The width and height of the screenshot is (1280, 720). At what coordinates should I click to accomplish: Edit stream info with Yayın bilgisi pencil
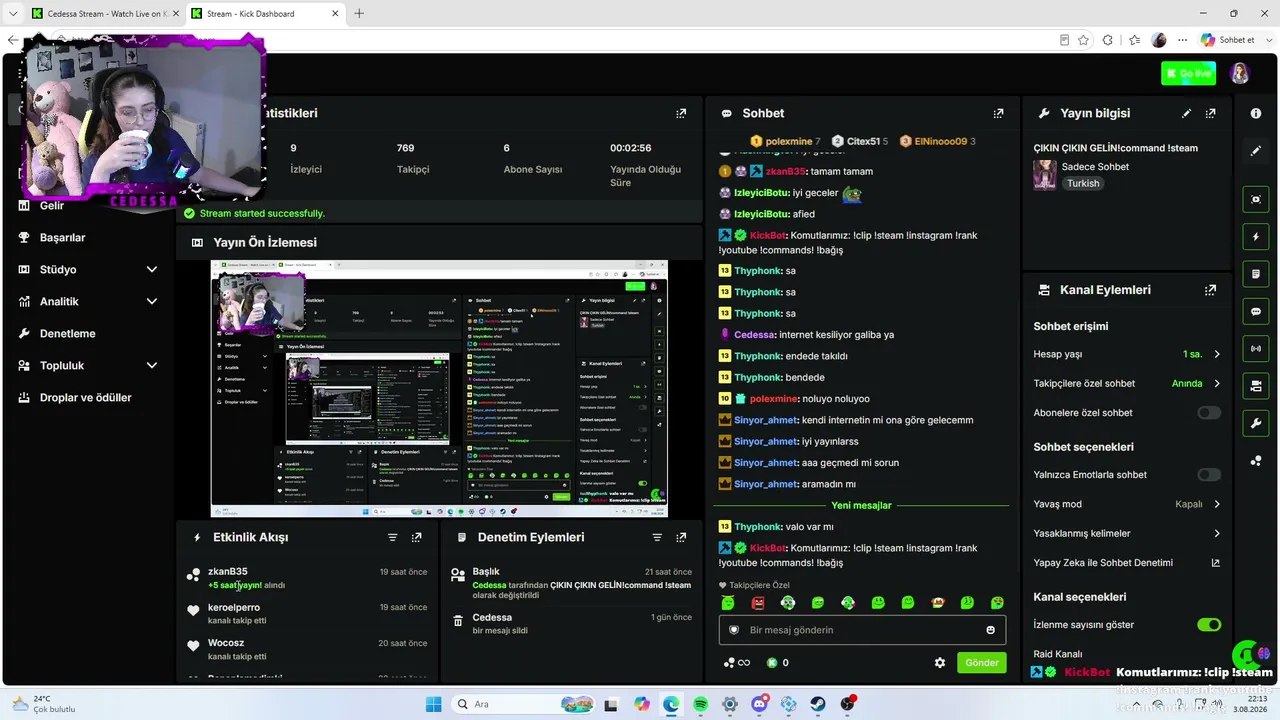pos(1187,114)
